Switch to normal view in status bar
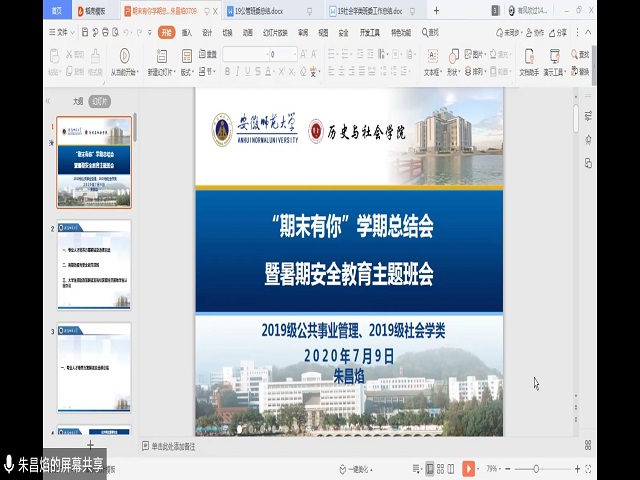Viewport: 640px width, 480px height. [429, 468]
